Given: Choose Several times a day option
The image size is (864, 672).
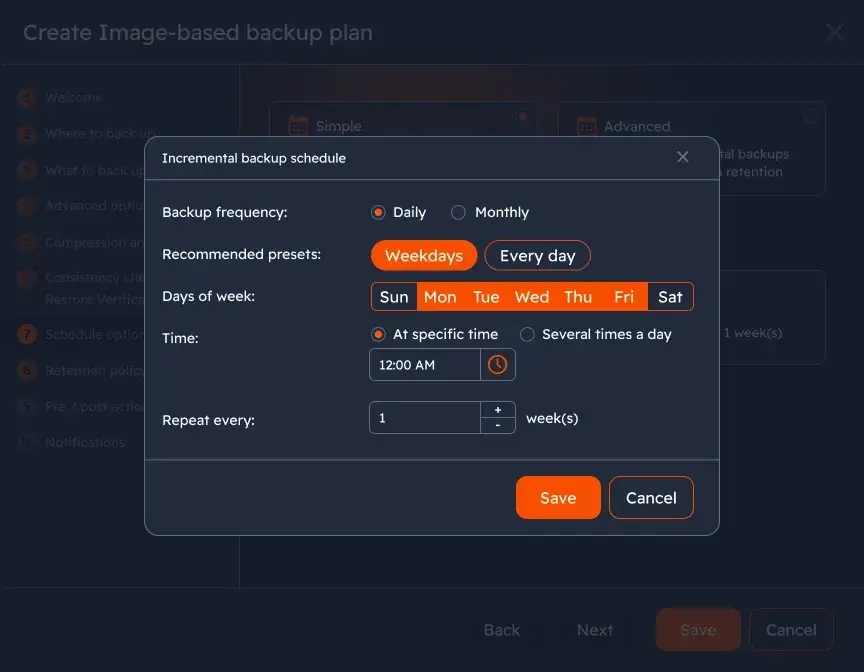Looking at the screenshot, I should click(x=527, y=334).
